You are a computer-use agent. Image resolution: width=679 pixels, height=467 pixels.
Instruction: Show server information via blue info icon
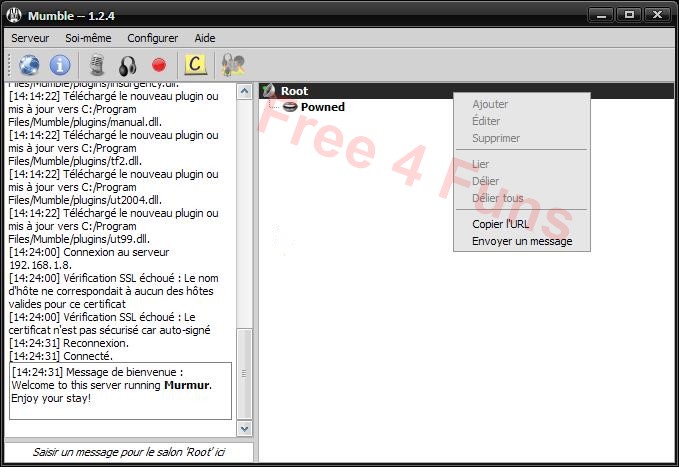pos(60,65)
